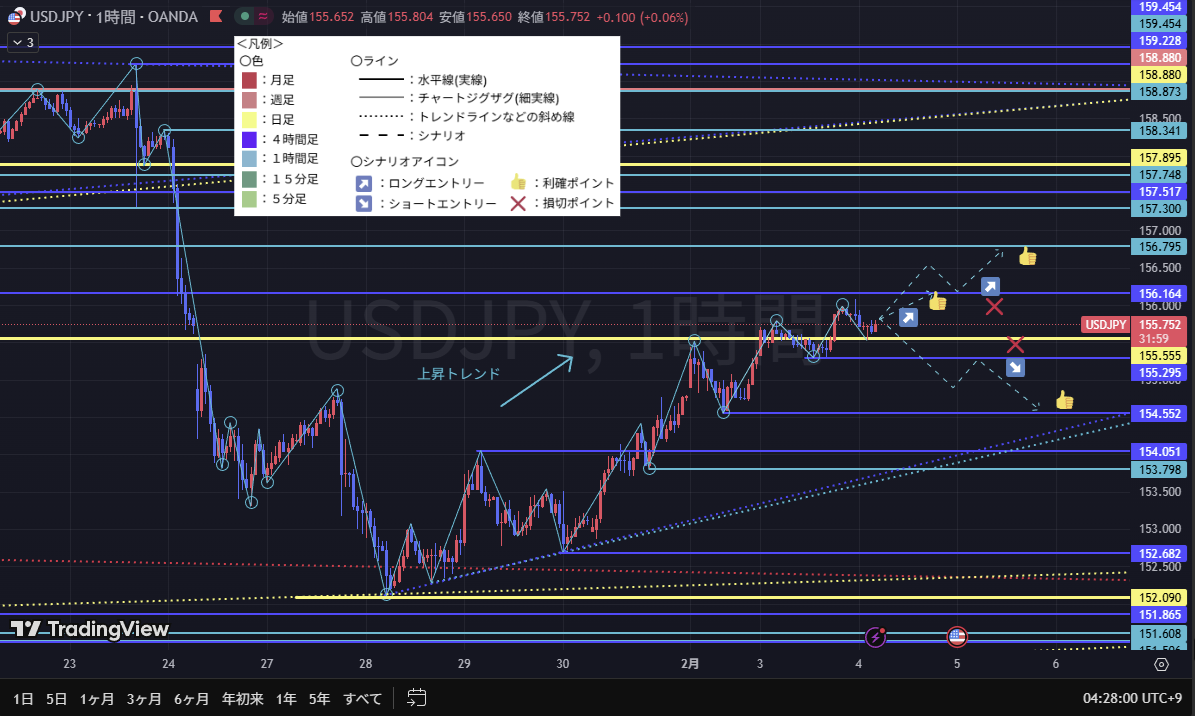This screenshot has height=716, width=1195.
Task: Toggle the green market status dot
Action: [245, 17]
